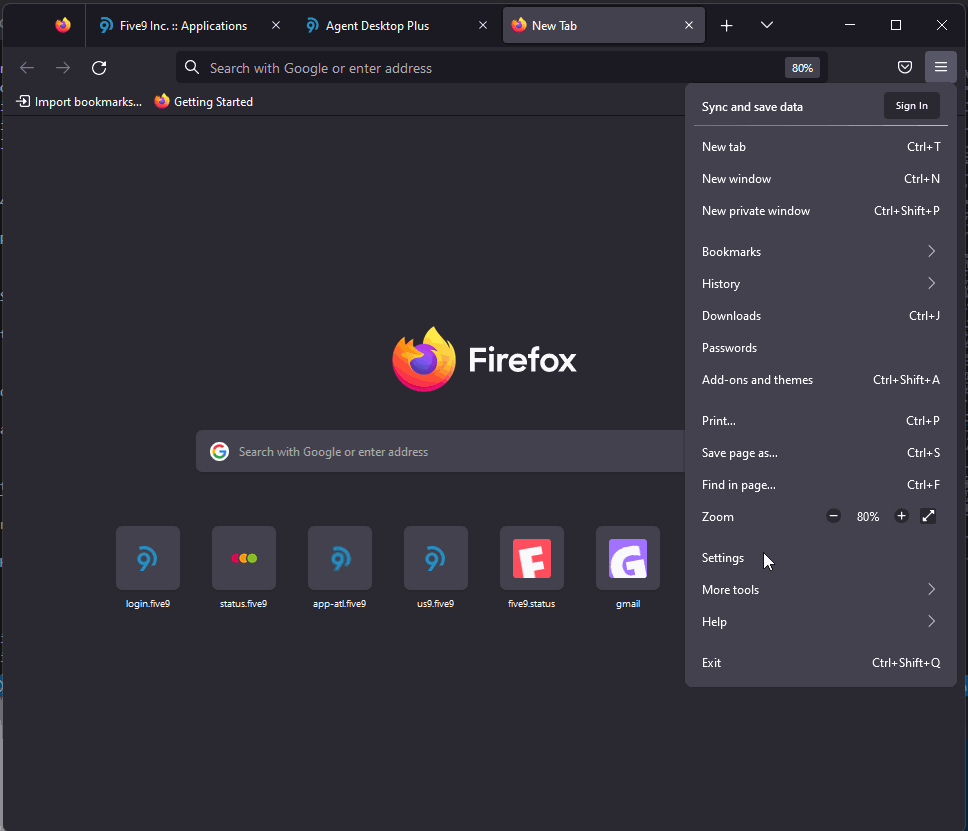Click the Save to Pocket icon
Viewport: 968px width, 831px height.
coord(904,67)
